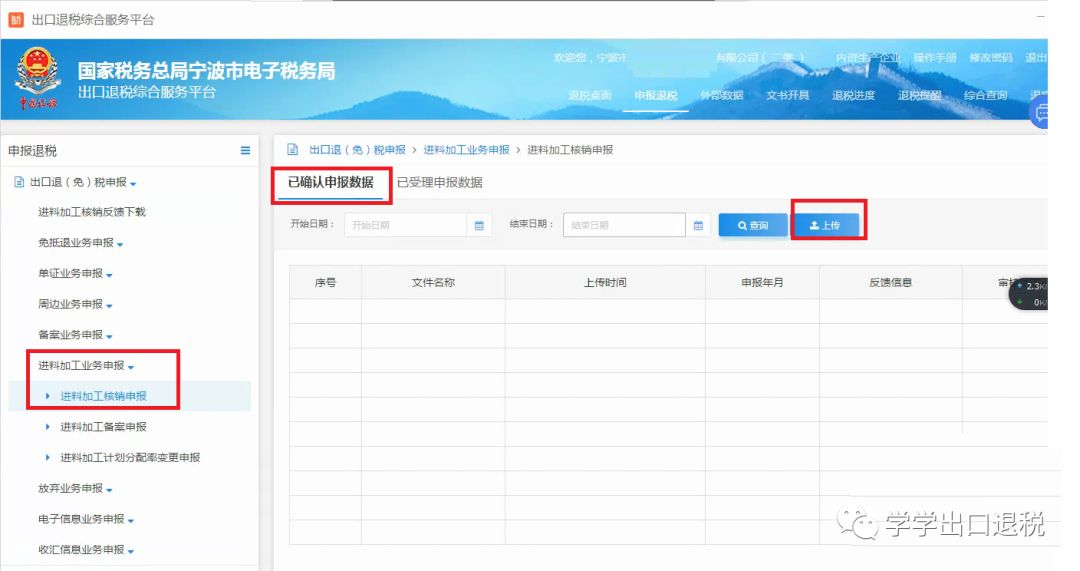Open the 结束日期 calendar picker icon
Viewport: 1080px width, 571px height.
(698, 225)
